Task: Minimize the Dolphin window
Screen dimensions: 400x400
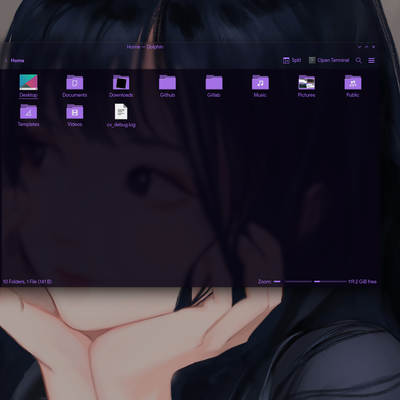Action: [x=359, y=47]
